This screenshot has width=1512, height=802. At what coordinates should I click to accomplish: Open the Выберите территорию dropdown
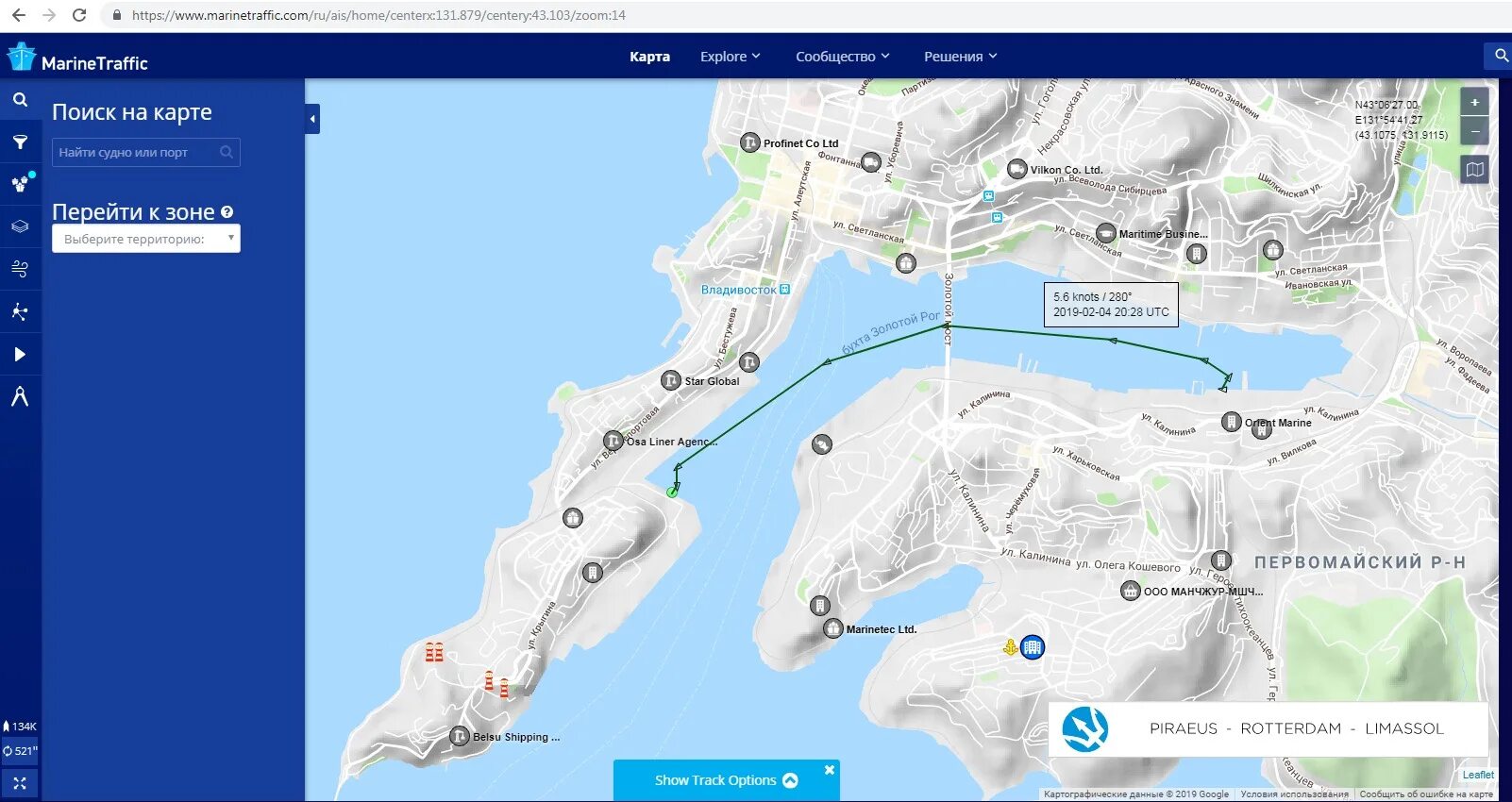146,239
